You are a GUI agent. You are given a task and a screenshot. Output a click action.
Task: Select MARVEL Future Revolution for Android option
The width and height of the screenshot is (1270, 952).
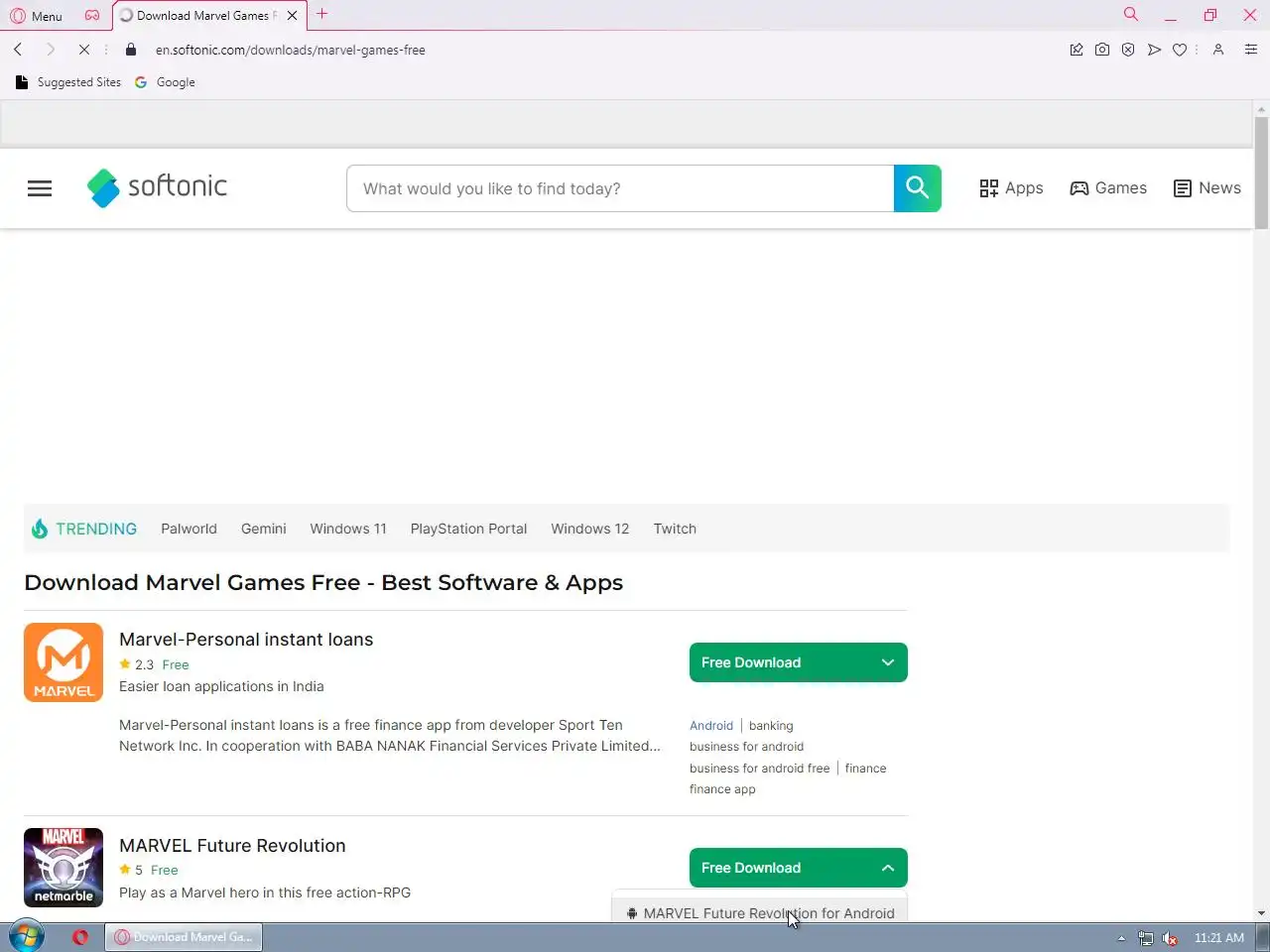point(760,911)
